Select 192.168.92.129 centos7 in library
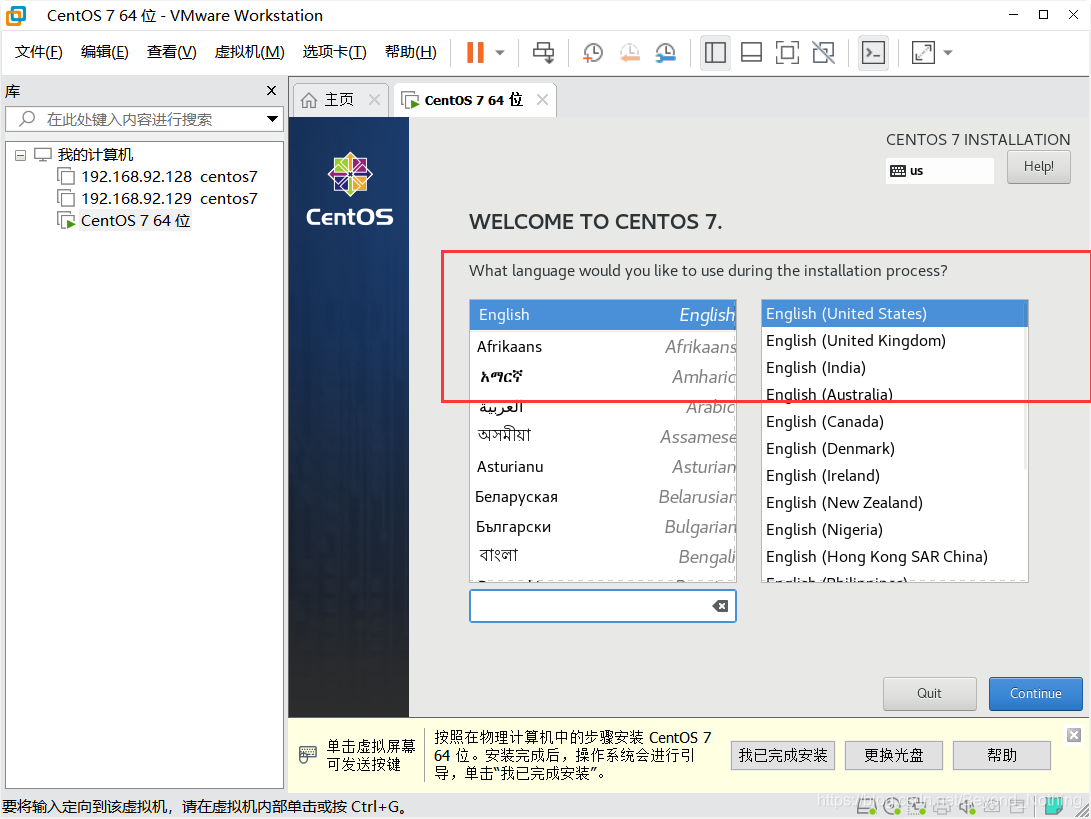Screen dimensions: 1091x819 pyautogui.click(x=157, y=199)
